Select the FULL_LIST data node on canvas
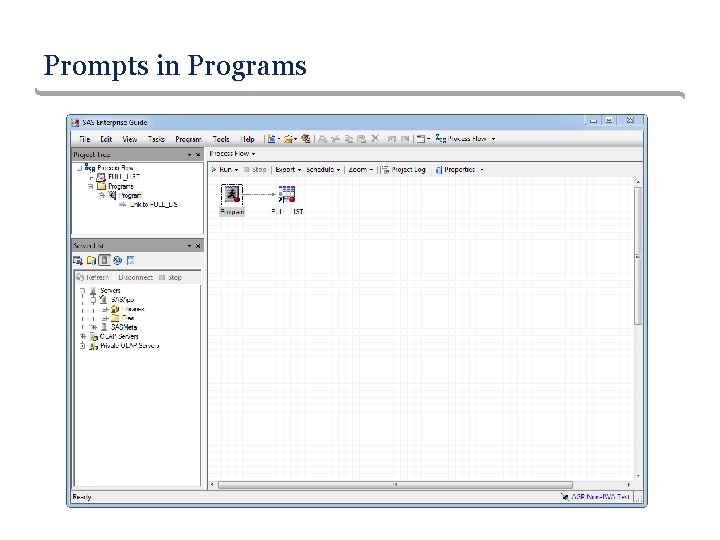The image size is (720, 540). 287,194
